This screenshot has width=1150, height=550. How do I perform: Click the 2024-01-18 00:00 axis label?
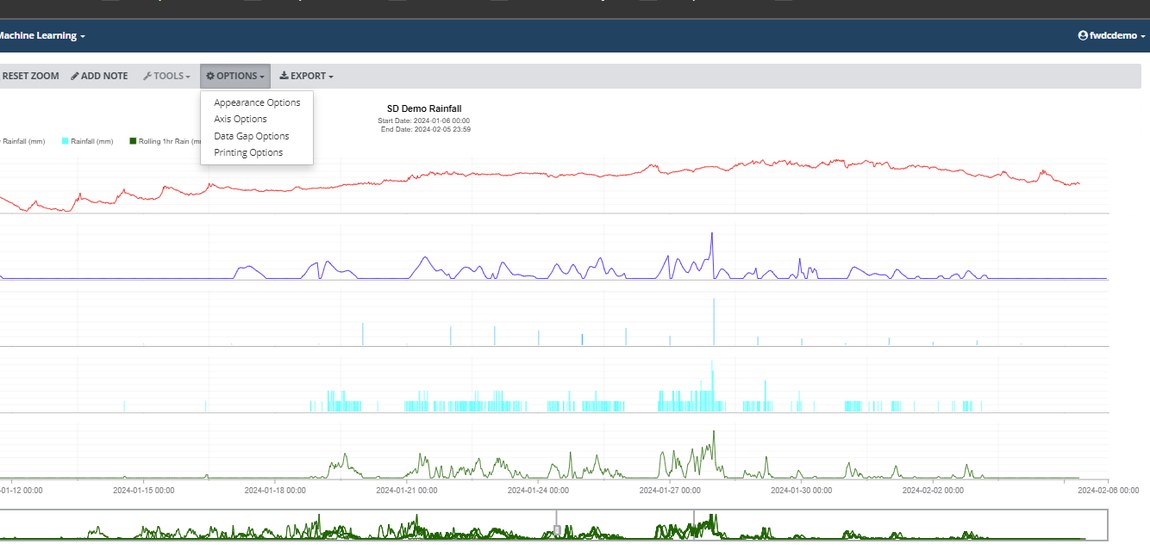click(275, 490)
